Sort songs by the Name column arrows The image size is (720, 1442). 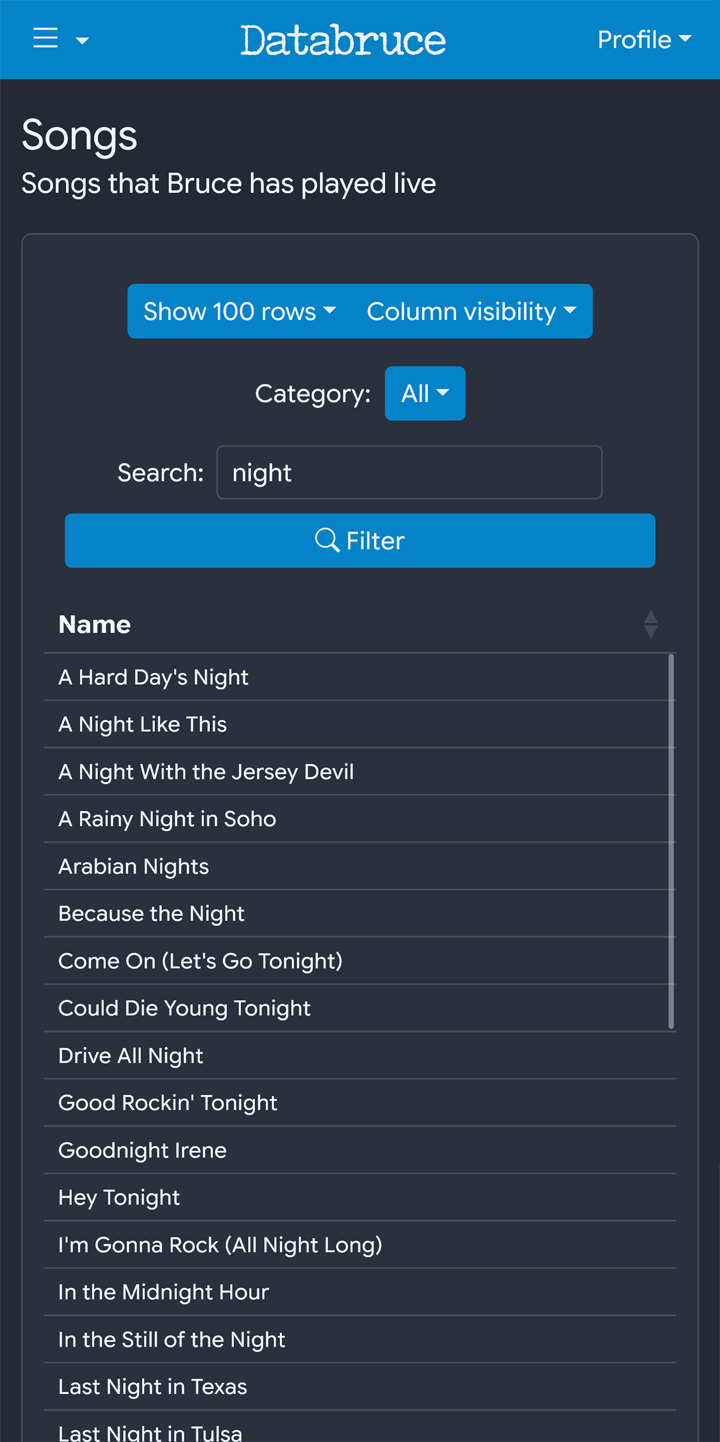click(651, 624)
